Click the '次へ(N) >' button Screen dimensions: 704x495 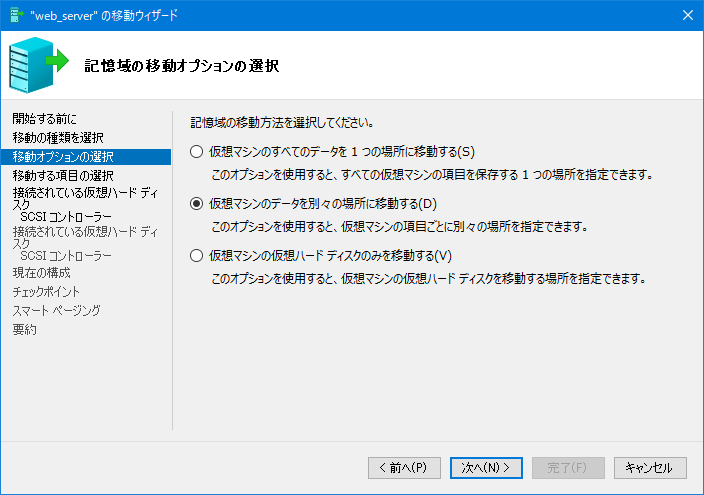point(486,468)
